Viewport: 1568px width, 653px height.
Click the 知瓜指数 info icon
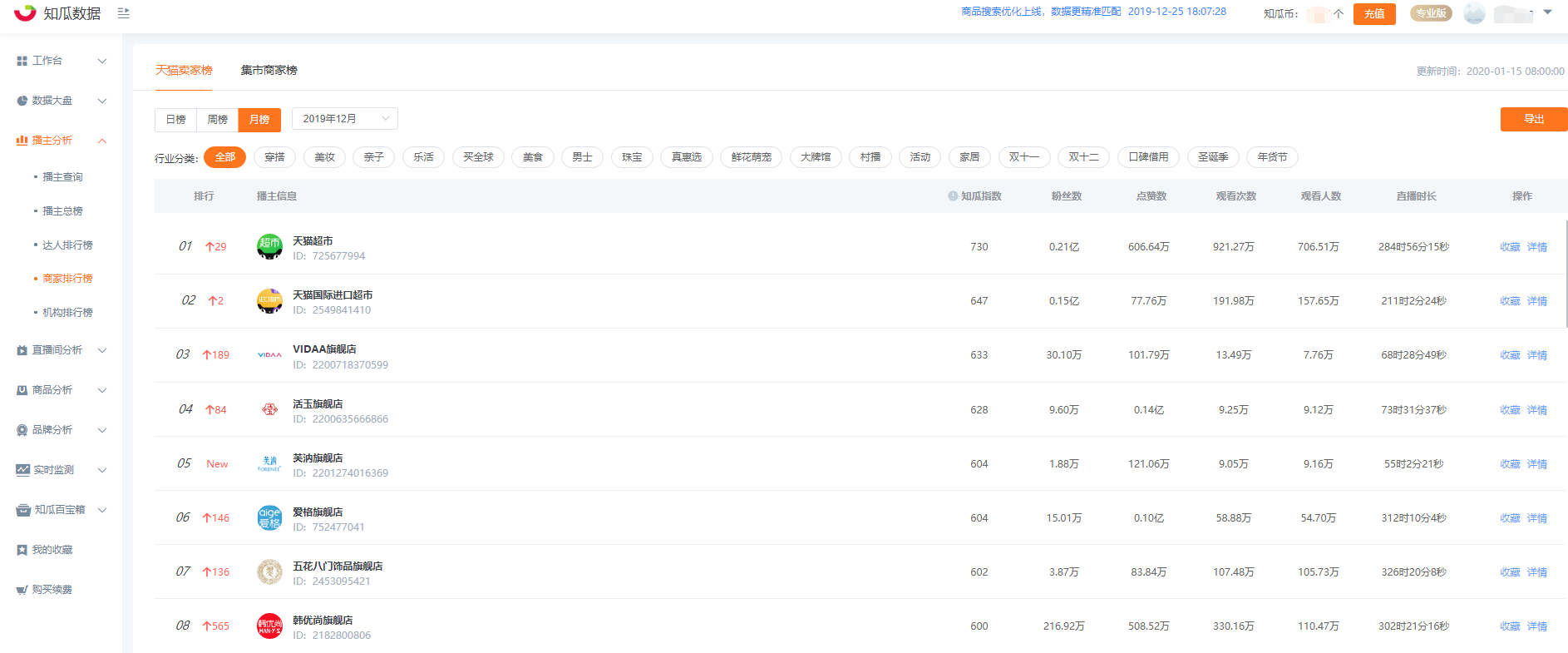[953, 196]
